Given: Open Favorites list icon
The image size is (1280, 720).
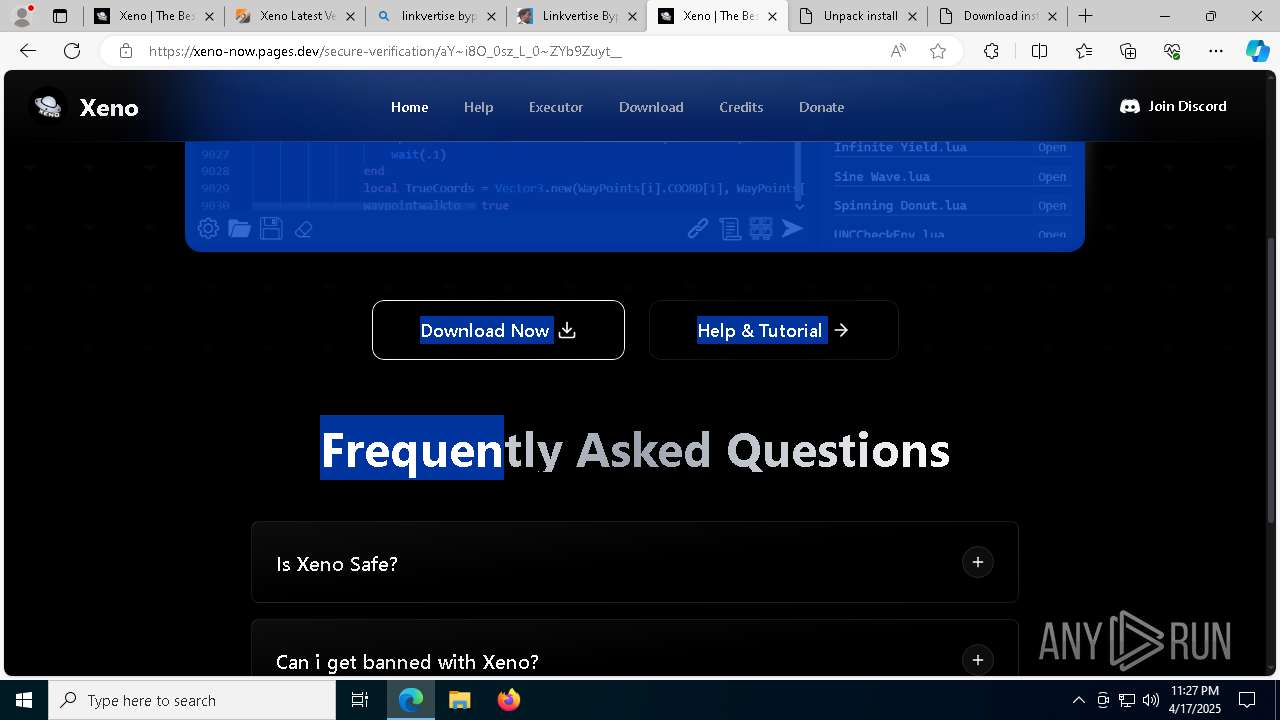Looking at the screenshot, I should (1084, 51).
